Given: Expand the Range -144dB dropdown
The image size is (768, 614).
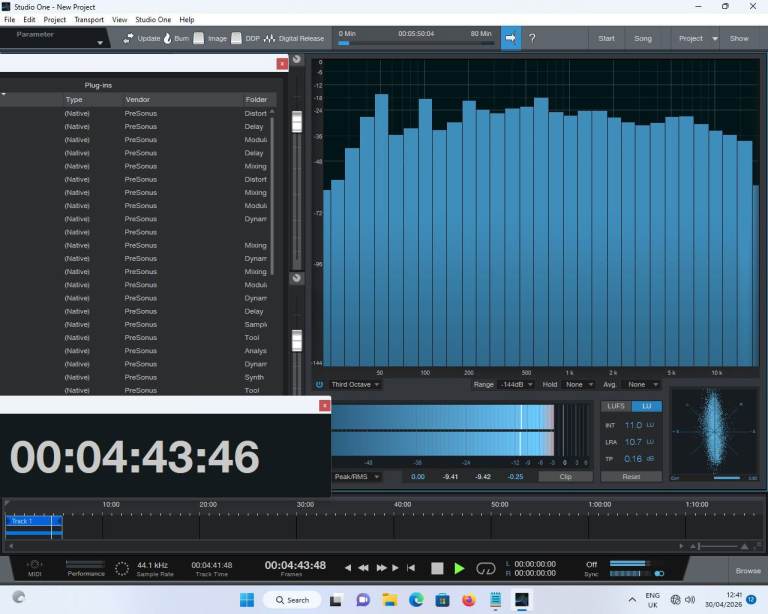Looking at the screenshot, I should [x=504, y=384].
